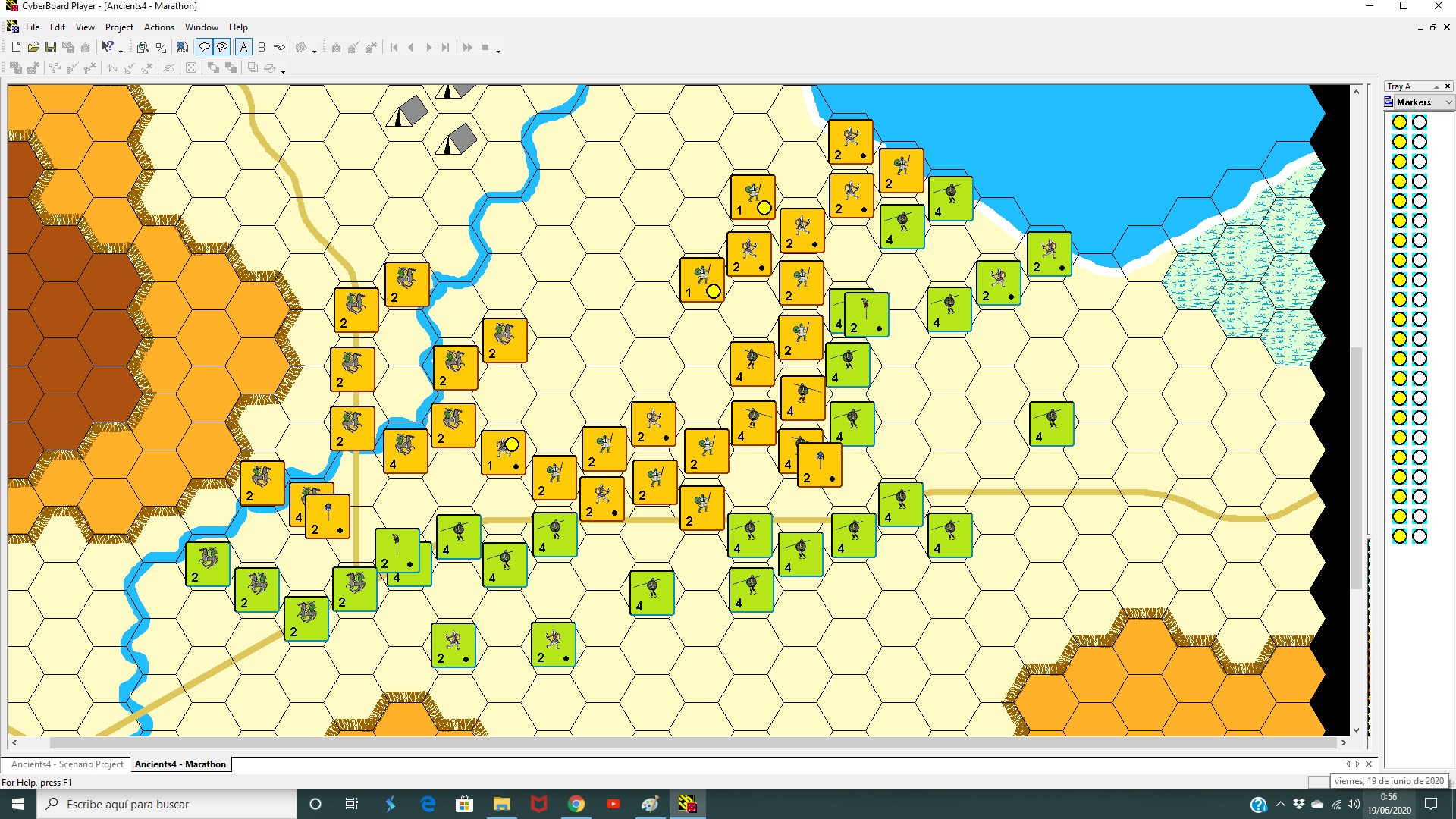Select the Ancients4 - Marathon tab
The width and height of the screenshot is (1456, 819).
[x=180, y=764]
